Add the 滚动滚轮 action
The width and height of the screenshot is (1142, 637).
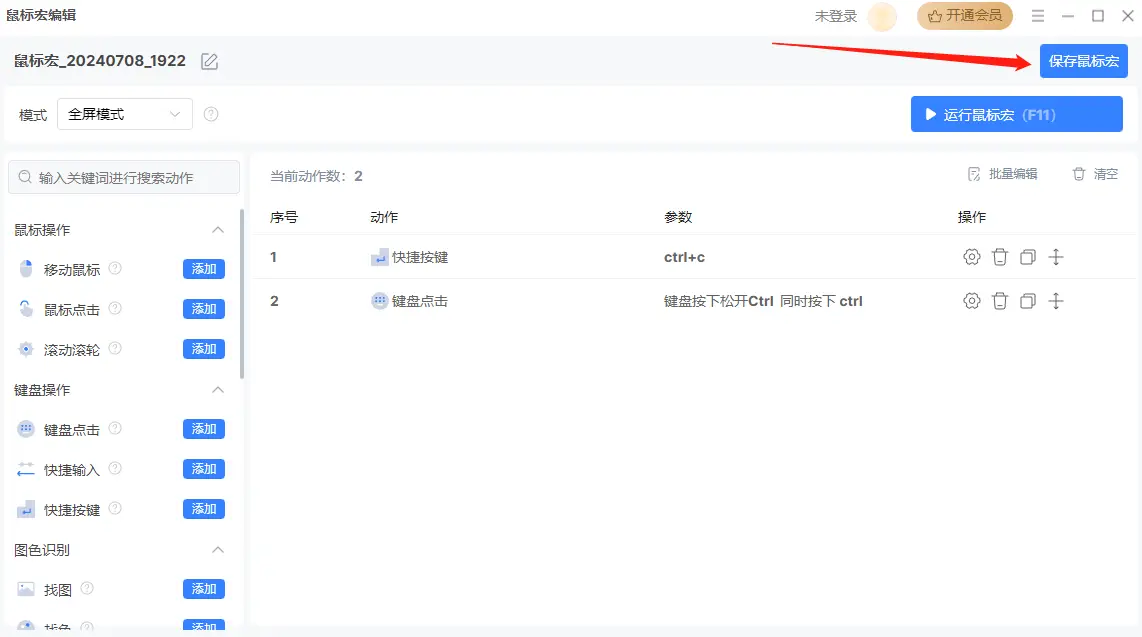click(204, 349)
